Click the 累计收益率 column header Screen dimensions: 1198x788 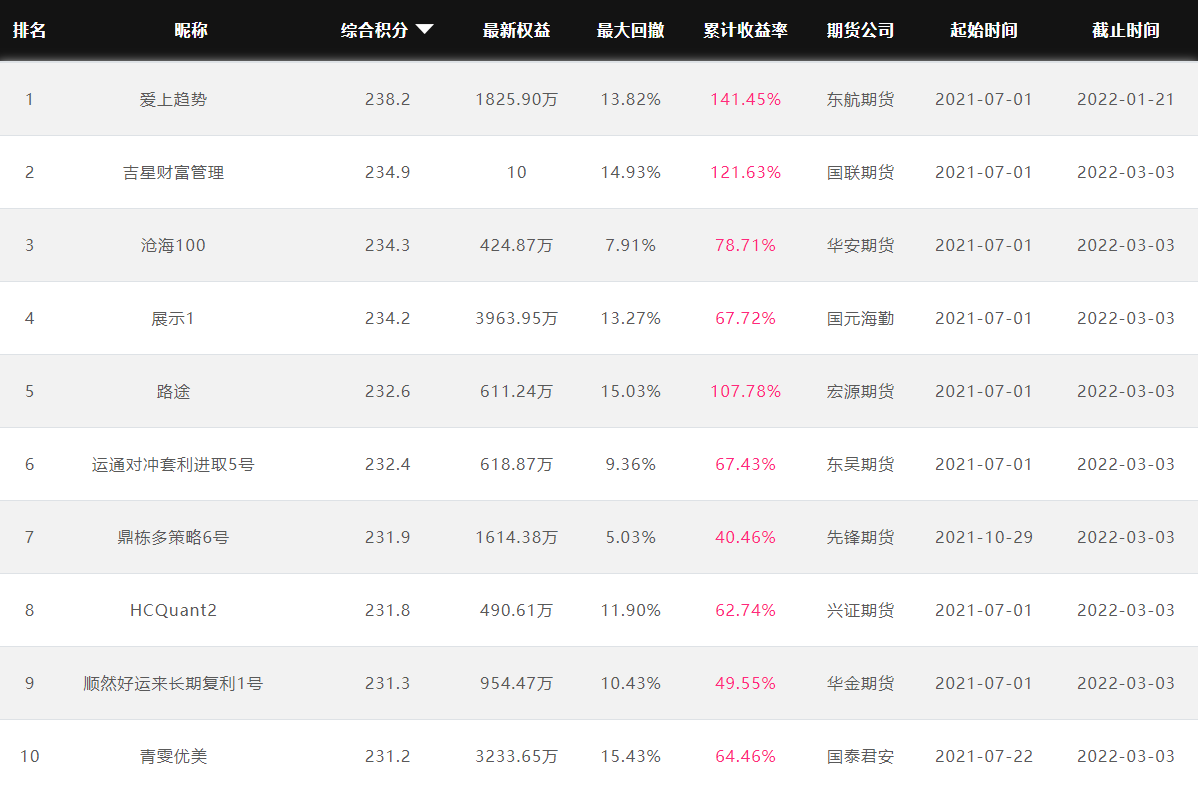[746, 31]
